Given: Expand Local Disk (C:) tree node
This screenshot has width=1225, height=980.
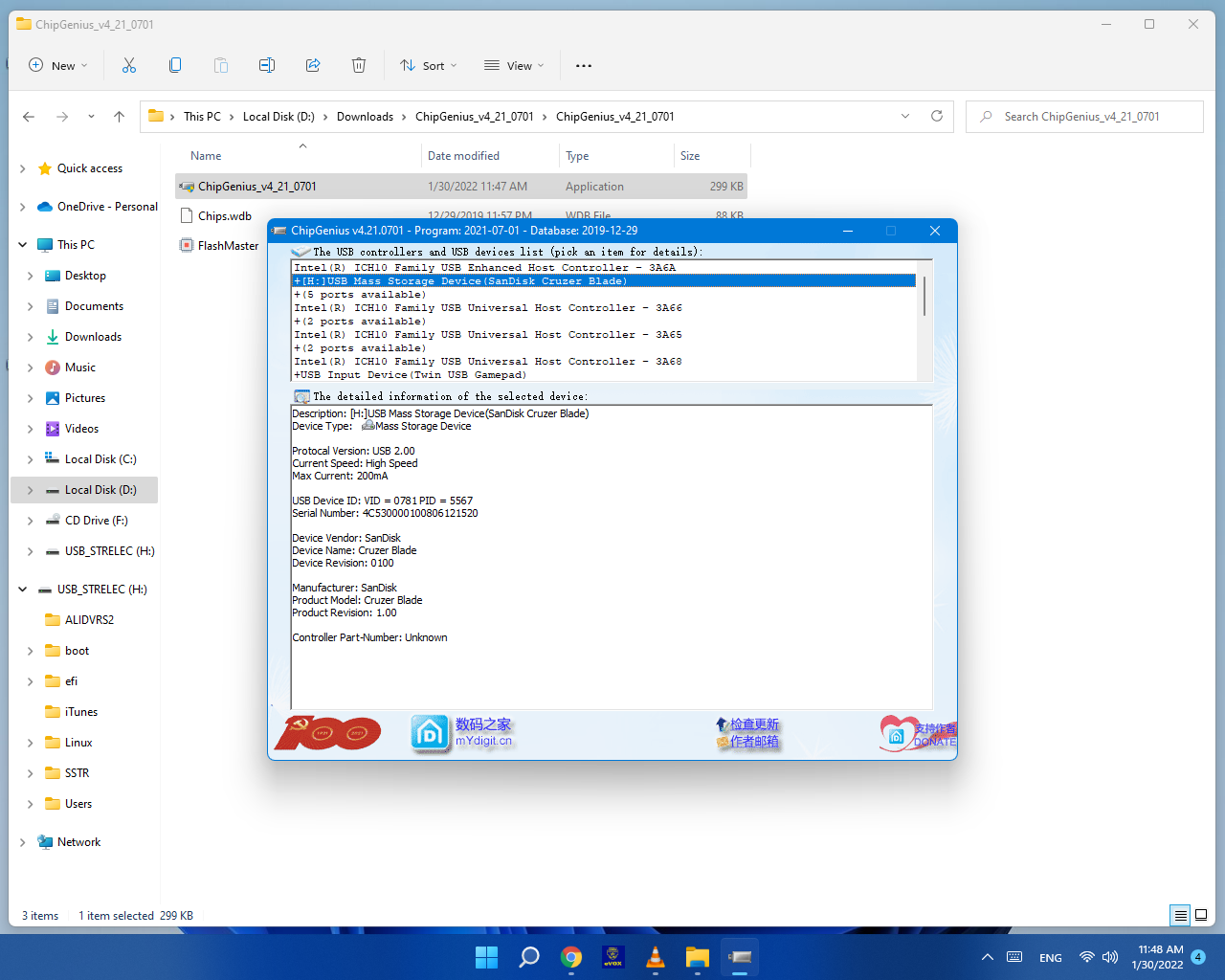Looking at the screenshot, I should click(x=30, y=459).
